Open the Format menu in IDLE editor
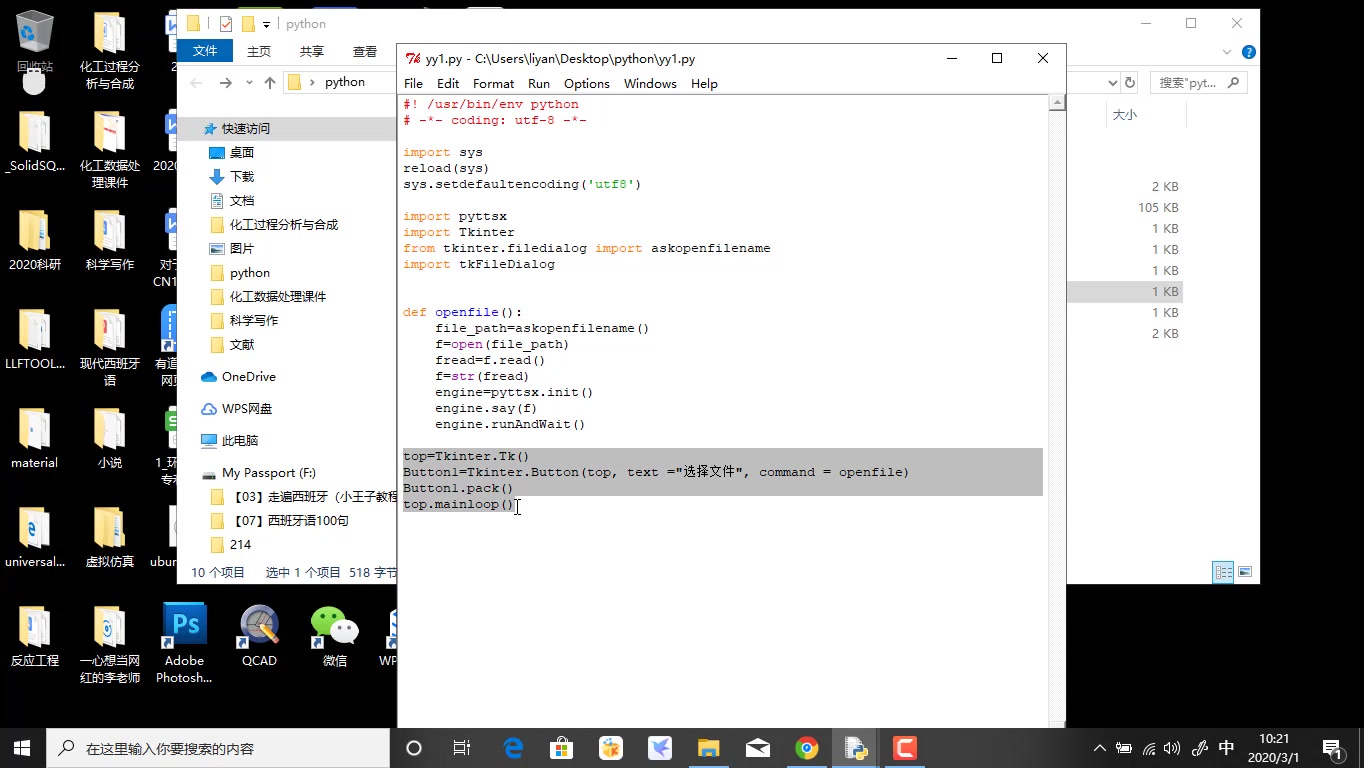The height and width of the screenshot is (768, 1364). coord(493,83)
